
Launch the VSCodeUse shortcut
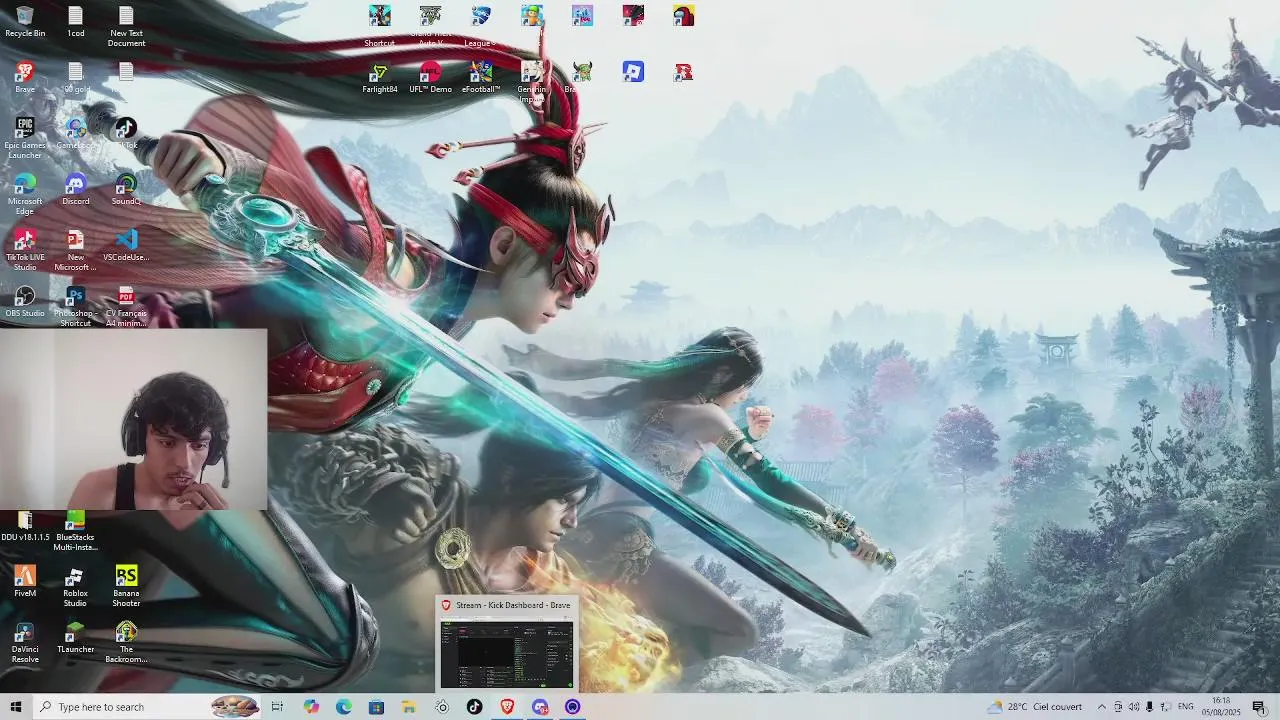point(126,245)
